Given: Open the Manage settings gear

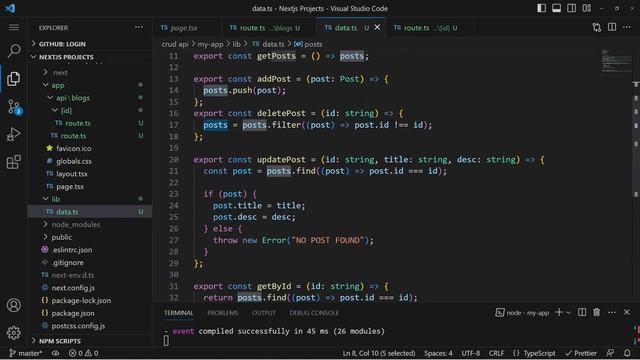Looking at the screenshot, I should pyautogui.click(x=14, y=333).
